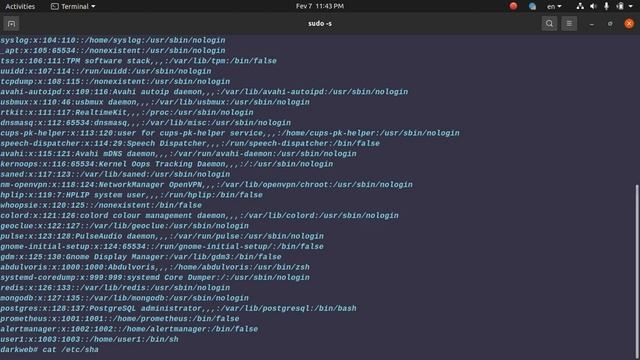Image resolution: width=640 pixels, height=360 pixels.
Task: Click the whoopsie:x:120:125 line
Action: pos(101,205)
